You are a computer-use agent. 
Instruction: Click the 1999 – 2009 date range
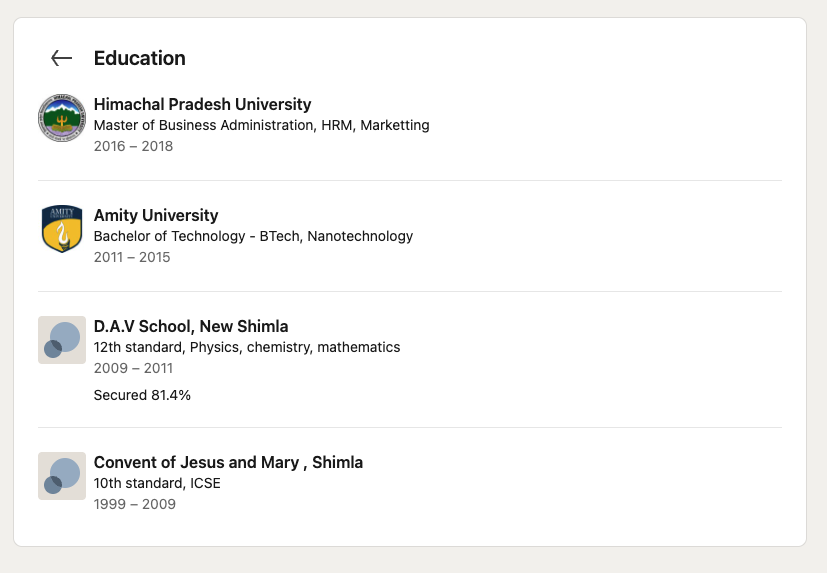click(x=134, y=504)
